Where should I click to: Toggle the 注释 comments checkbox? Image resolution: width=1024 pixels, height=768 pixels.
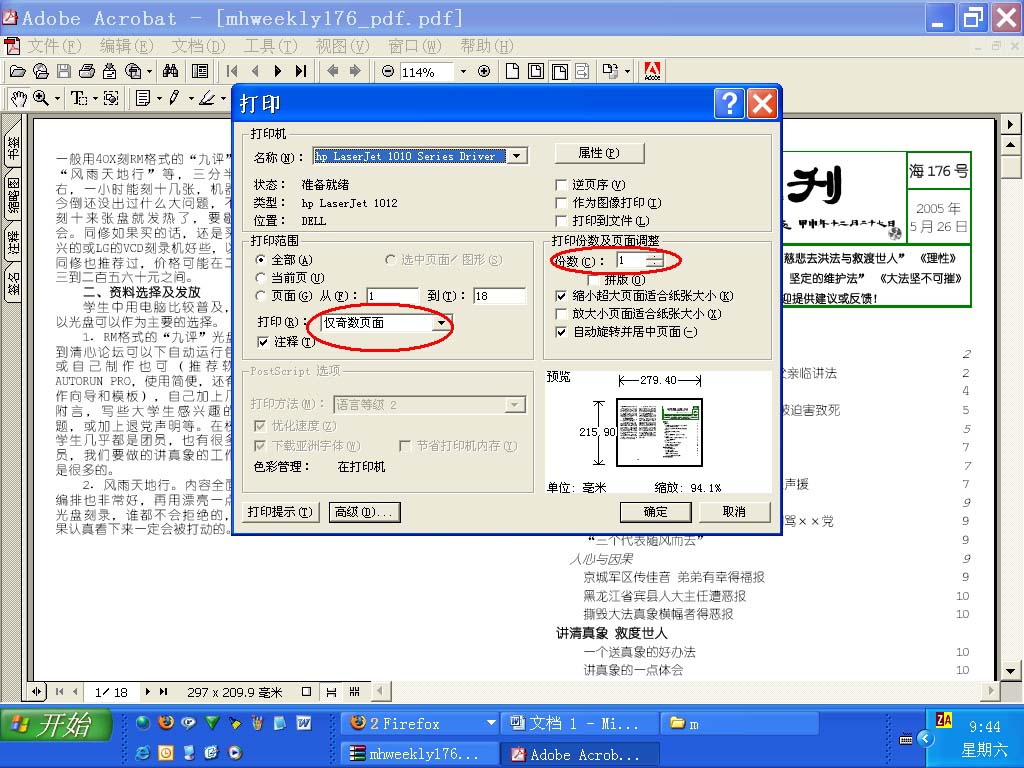(x=263, y=342)
